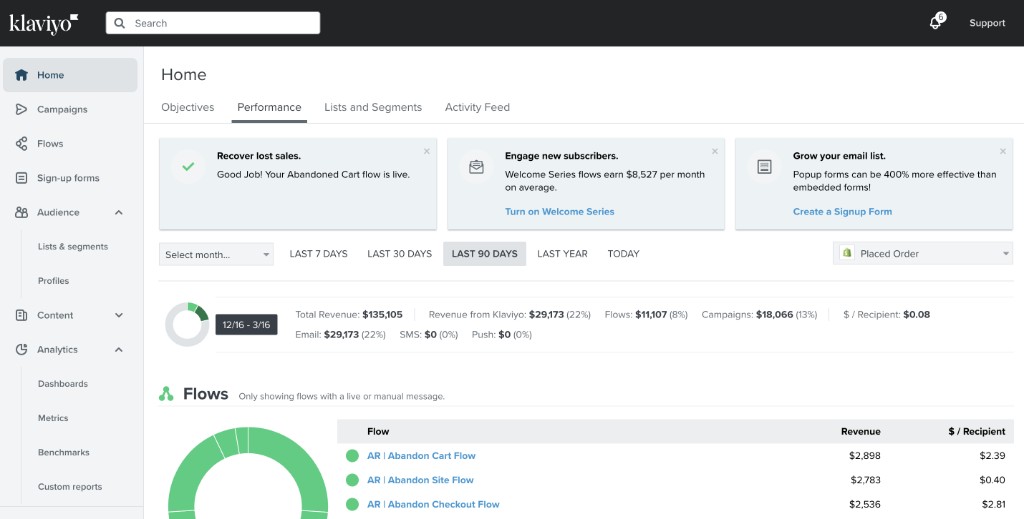This screenshot has width=1024, height=519.
Task: Open Benchmarks under Analytics
Action: click(64, 452)
